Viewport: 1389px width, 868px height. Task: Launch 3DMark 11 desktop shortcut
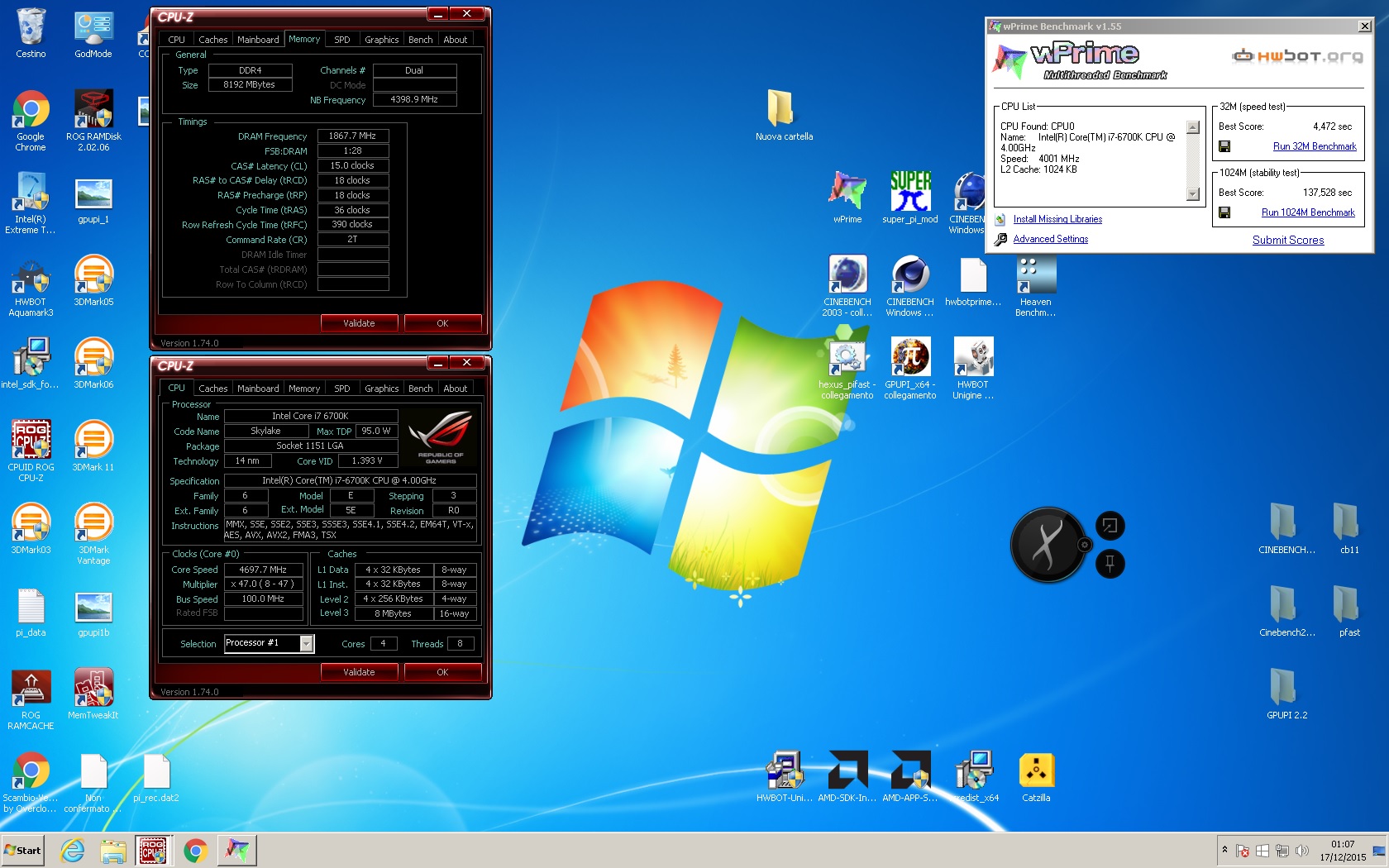[93, 446]
